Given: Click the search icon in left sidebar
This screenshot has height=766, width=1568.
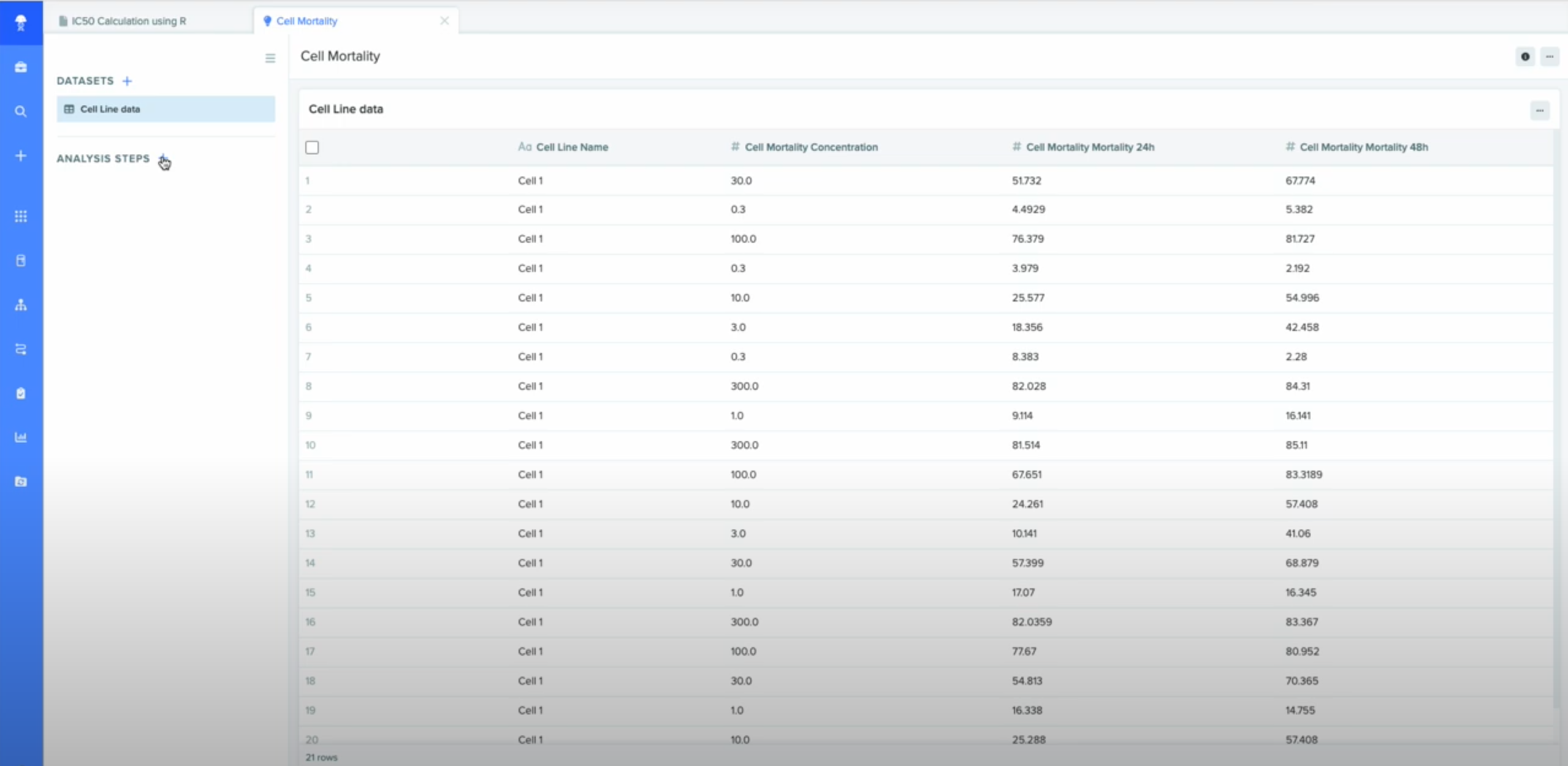Looking at the screenshot, I should (21, 112).
